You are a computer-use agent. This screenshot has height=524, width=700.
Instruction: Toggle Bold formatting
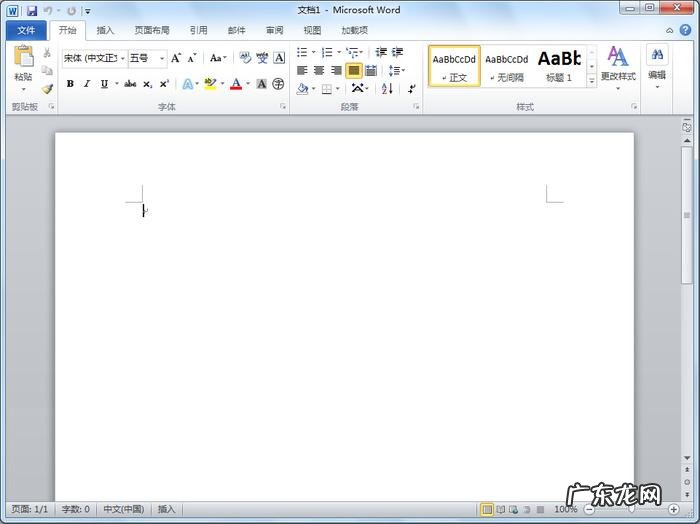click(70, 84)
